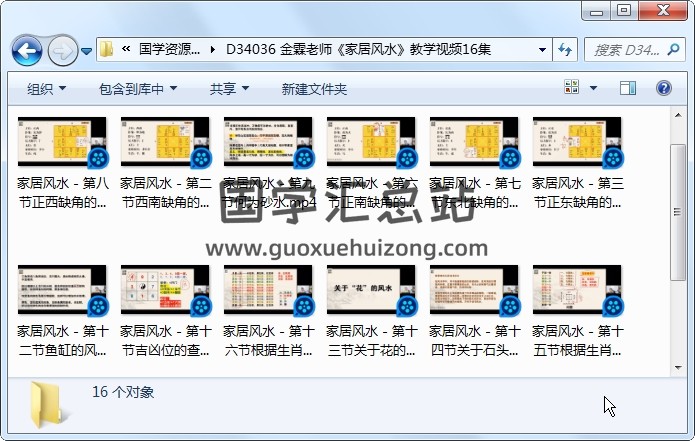The width and height of the screenshot is (695, 441).
Task: Click the Forward navigation arrow
Action: tap(62, 51)
